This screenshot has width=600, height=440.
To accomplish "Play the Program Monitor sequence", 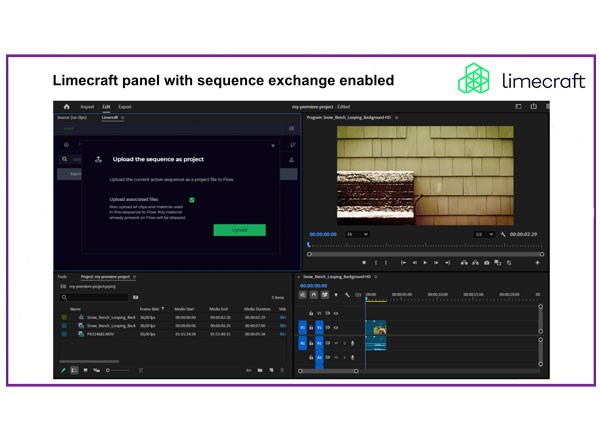I will point(425,262).
